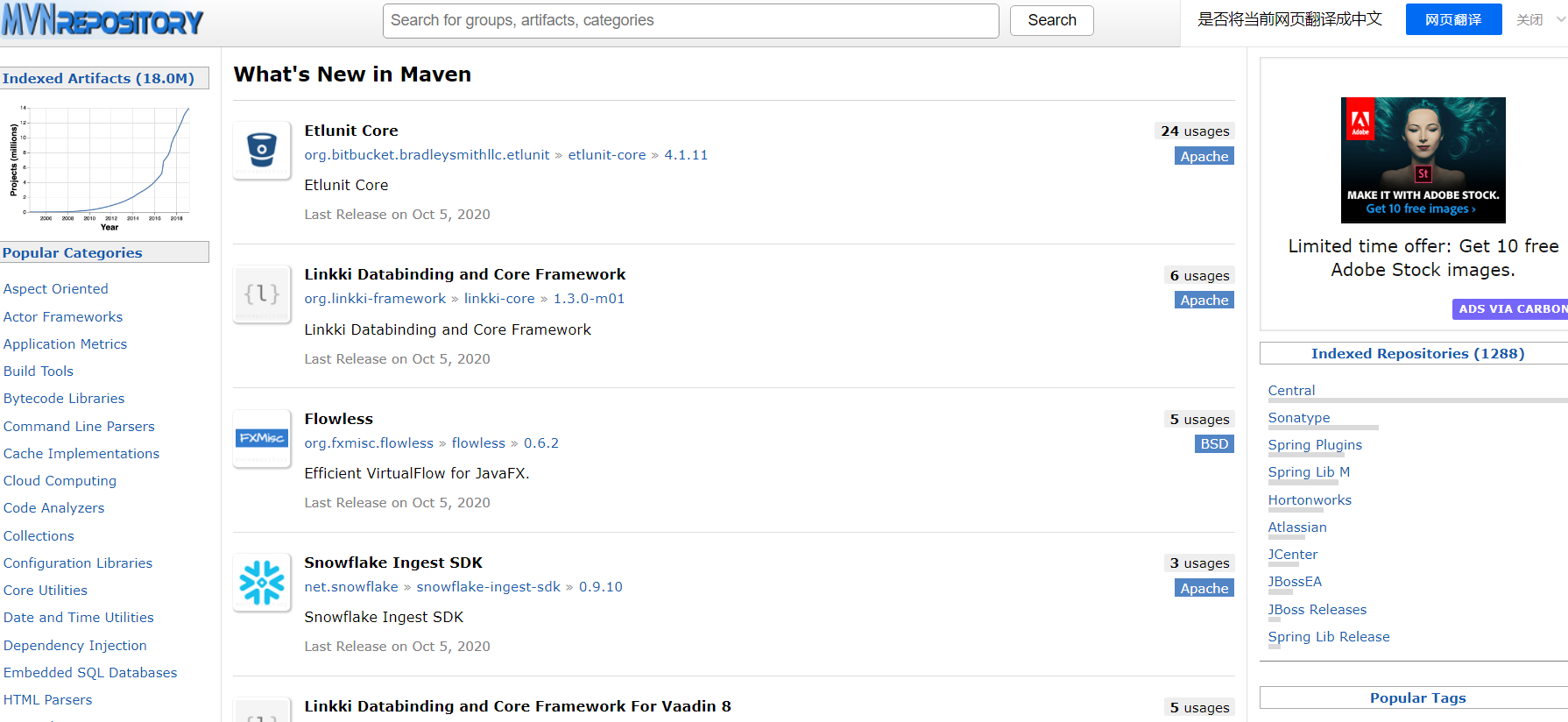1568x722 pixels.
Task: Open the Dependency Injection category
Action: (x=75, y=645)
